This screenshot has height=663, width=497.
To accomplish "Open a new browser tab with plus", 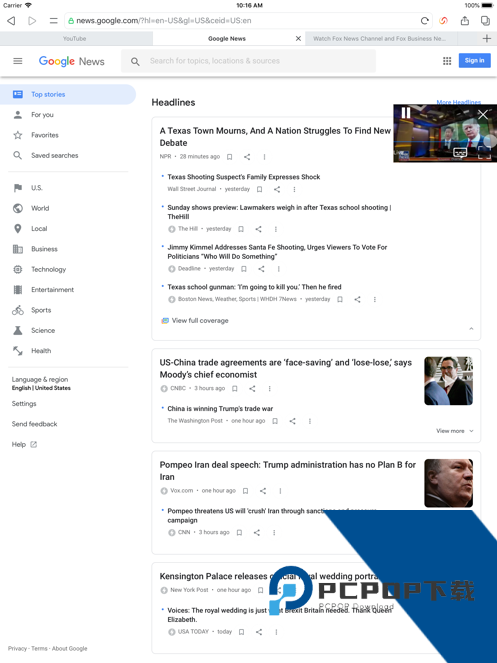I will (486, 38).
